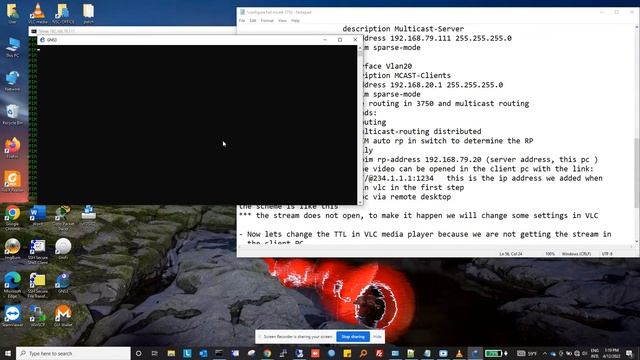640x360 pixels.
Task: Click the 'description Multicast-Server' line in Notepad
Action: tap(403, 29)
